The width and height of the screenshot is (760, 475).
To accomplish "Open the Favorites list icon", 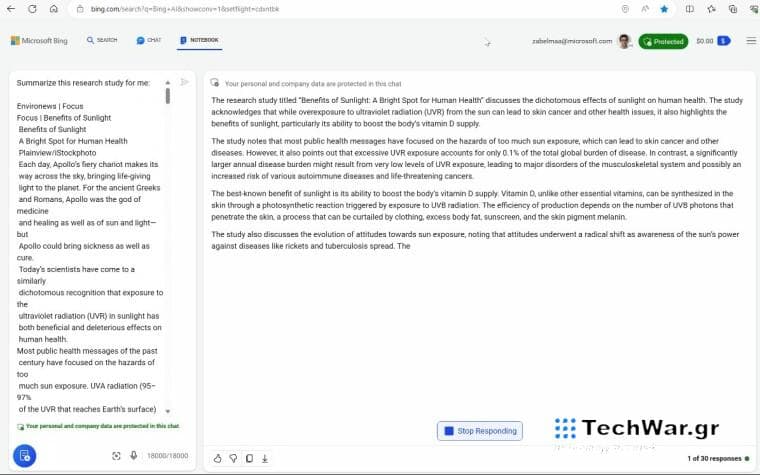I will click(711, 9).
